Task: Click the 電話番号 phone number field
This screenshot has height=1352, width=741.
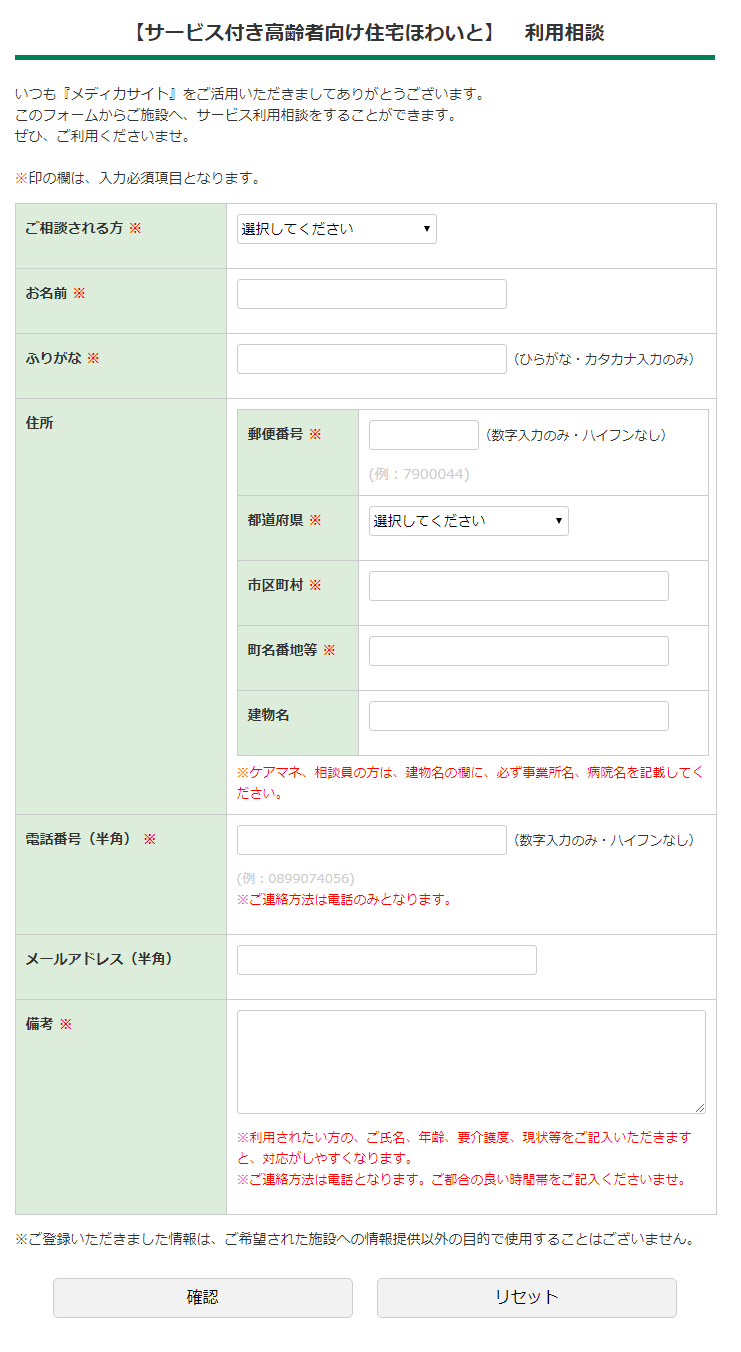Action: point(371,840)
